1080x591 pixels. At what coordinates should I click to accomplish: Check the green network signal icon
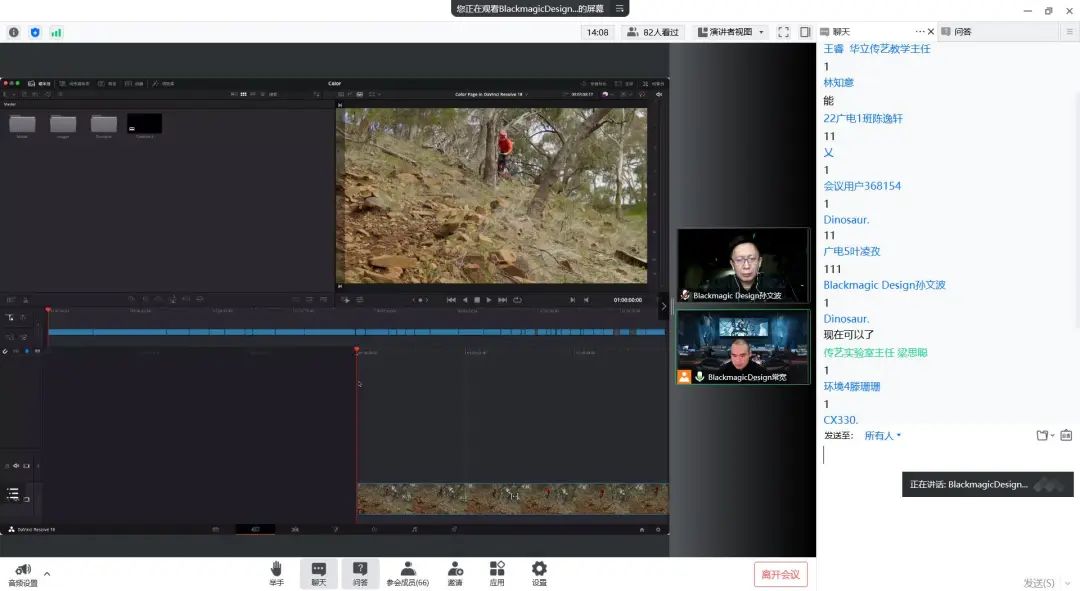(x=56, y=32)
